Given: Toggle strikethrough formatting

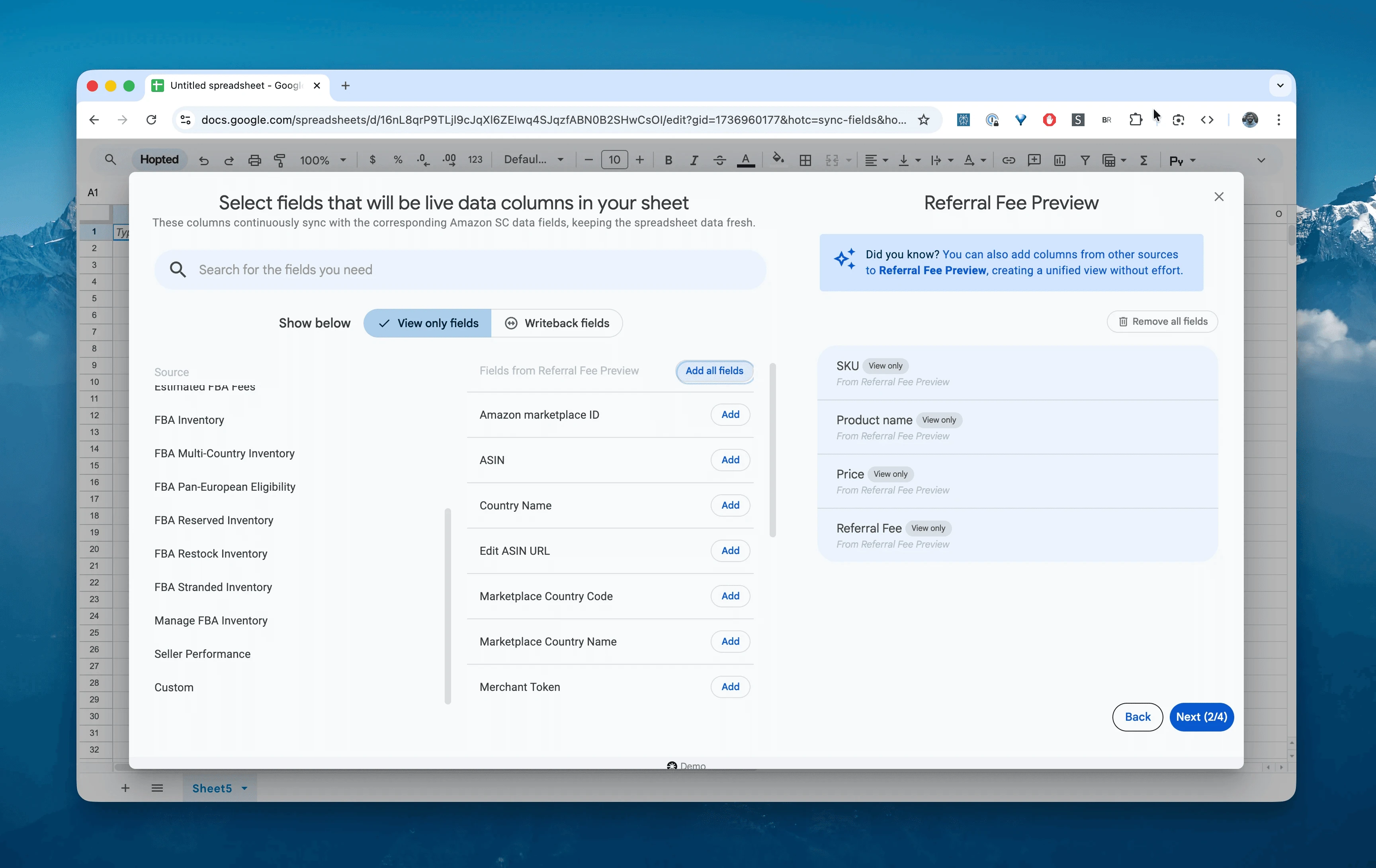Looking at the screenshot, I should point(719,160).
